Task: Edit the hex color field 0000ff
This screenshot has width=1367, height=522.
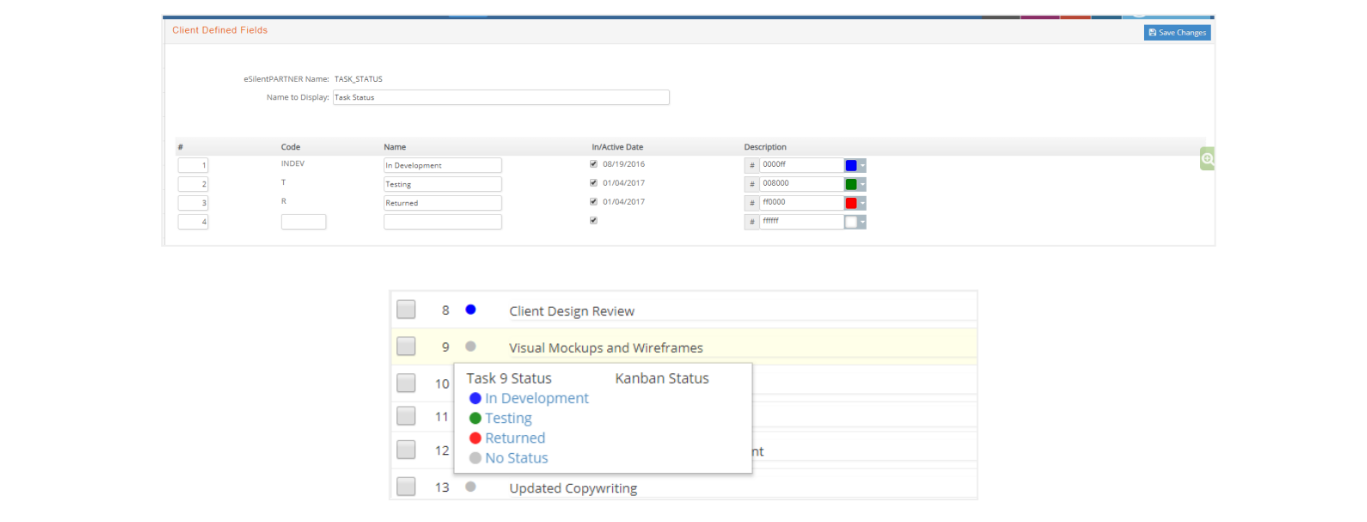Action: (x=800, y=165)
